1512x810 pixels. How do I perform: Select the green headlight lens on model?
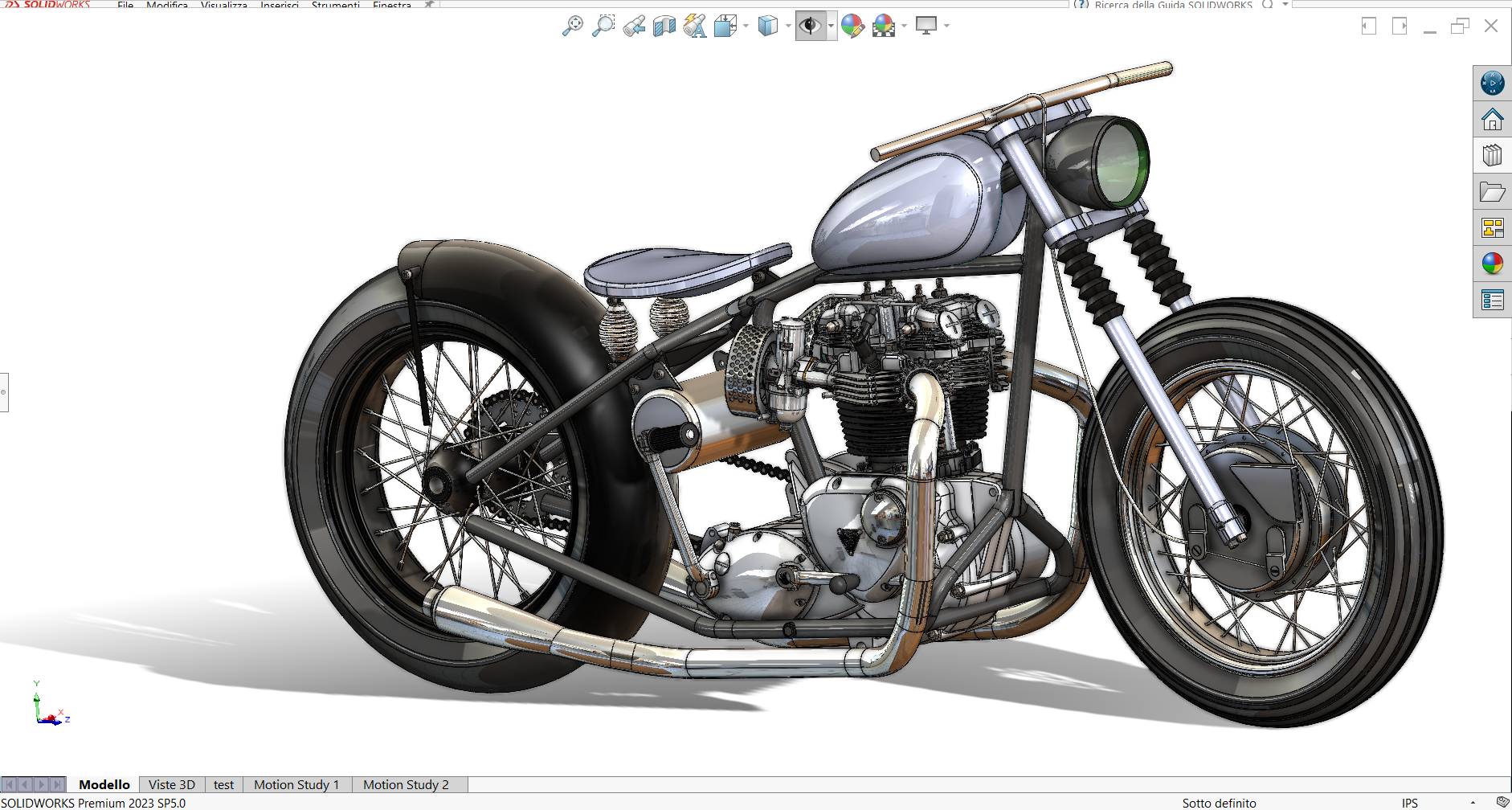point(1121,165)
